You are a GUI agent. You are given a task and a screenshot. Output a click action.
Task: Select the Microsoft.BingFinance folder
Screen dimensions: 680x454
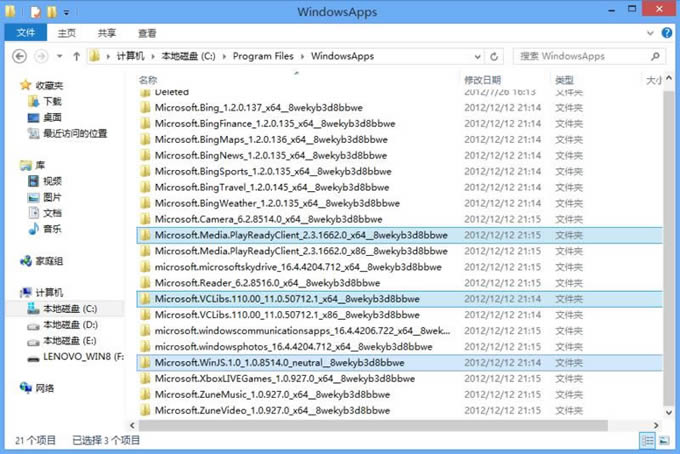pyautogui.click(x=275, y=124)
